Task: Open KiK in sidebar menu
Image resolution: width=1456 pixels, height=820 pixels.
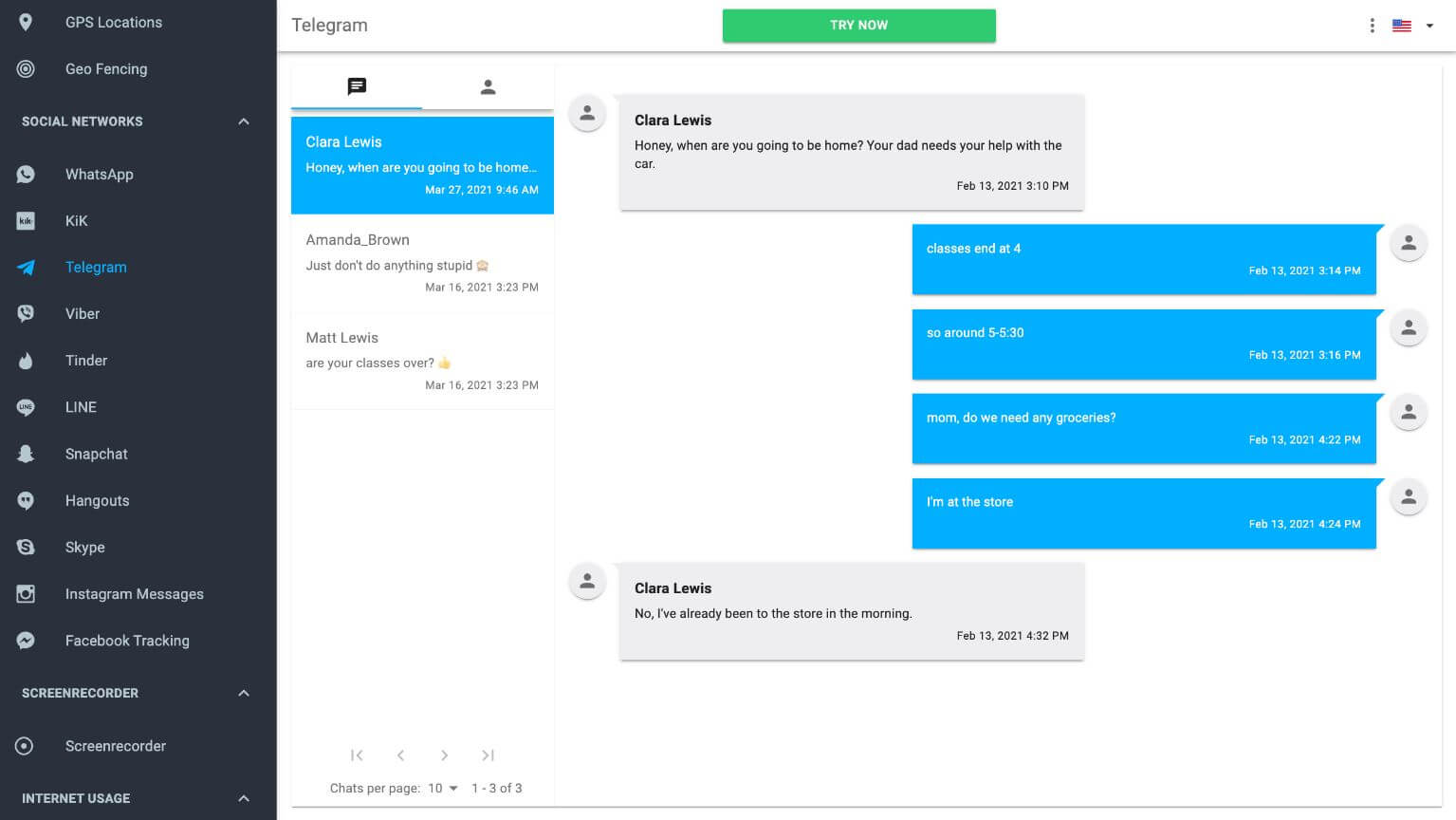Action: coord(76,220)
